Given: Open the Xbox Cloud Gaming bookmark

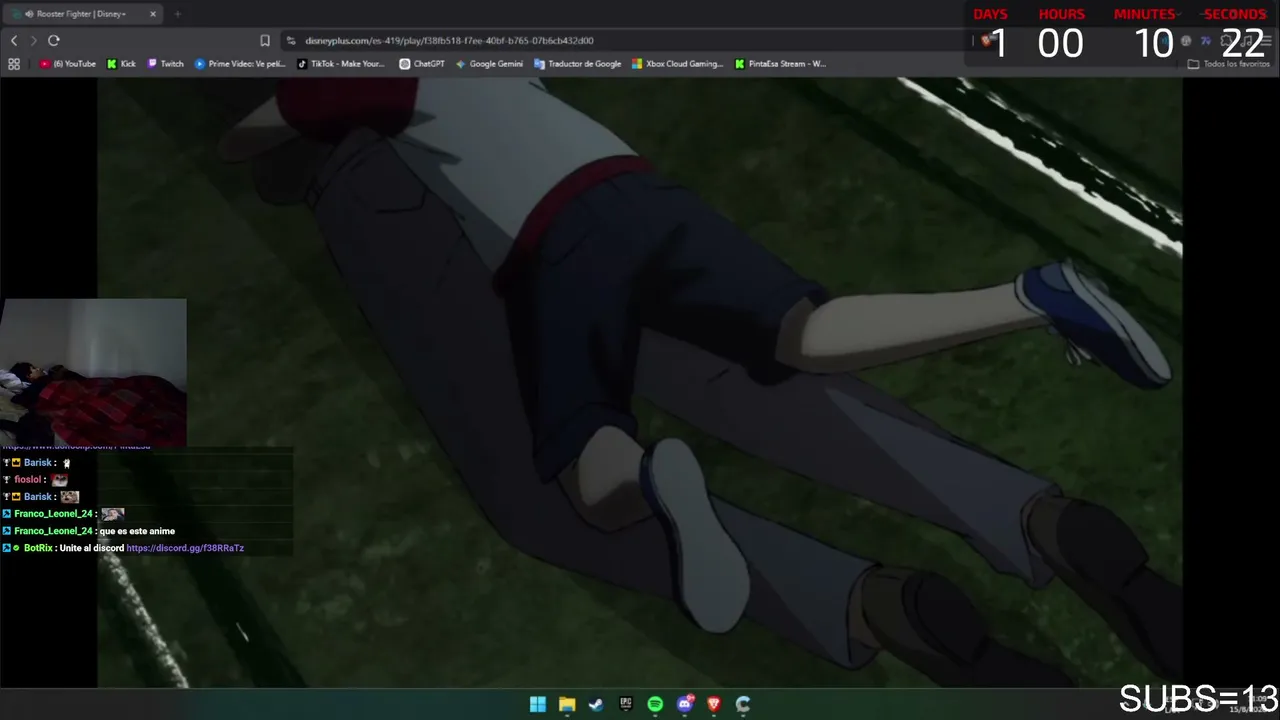Looking at the screenshot, I should pyautogui.click(x=678, y=64).
